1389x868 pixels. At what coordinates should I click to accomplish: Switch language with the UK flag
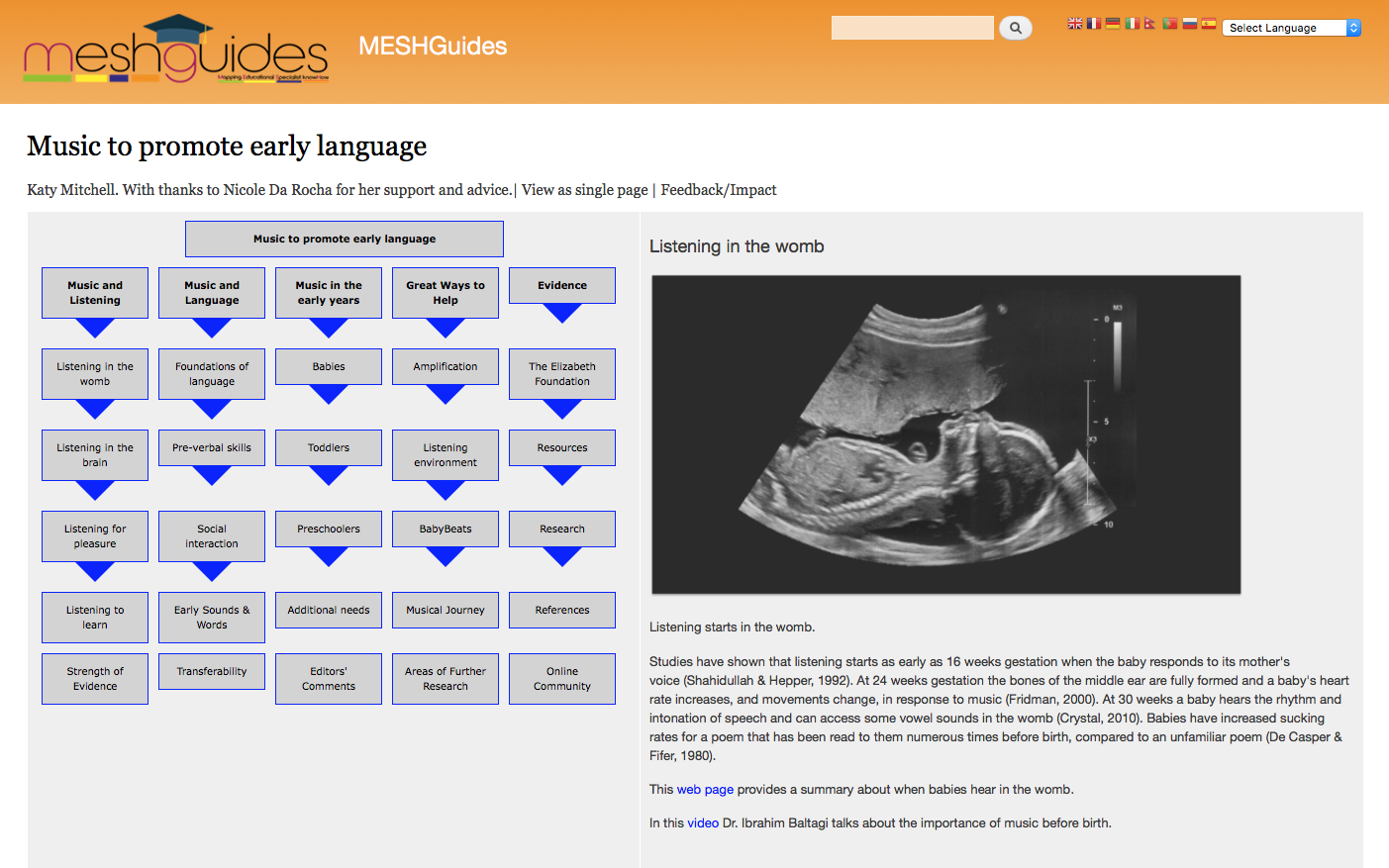coord(1074,24)
